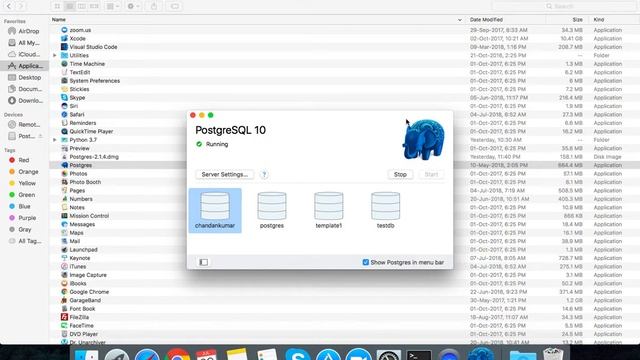The height and width of the screenshot is (360, 640).
Task: Select Remote Disc under Devices
Action: [x=24, y=124]
